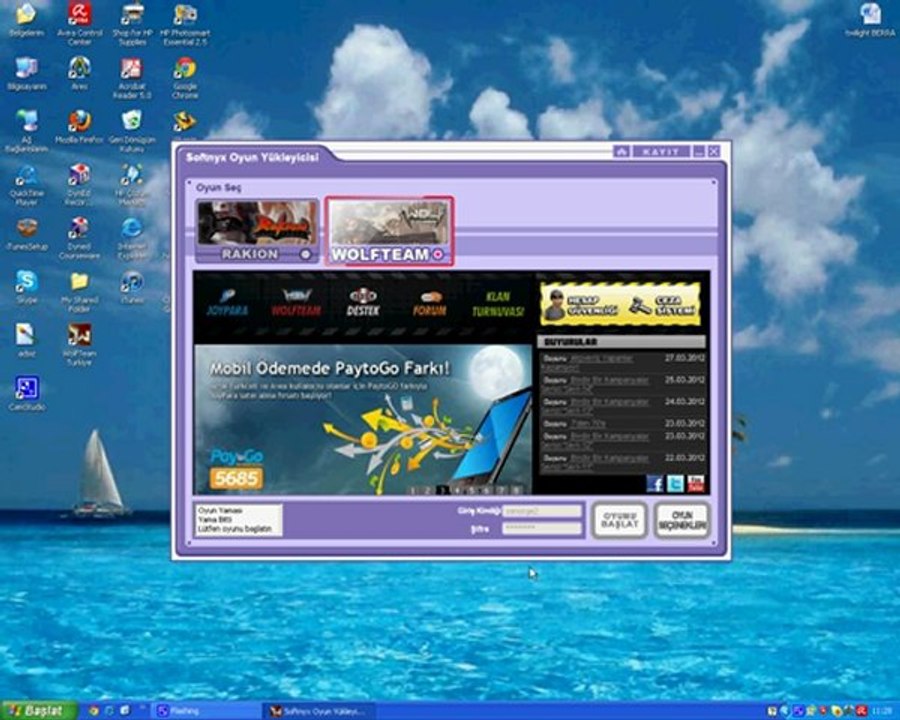Open My Shared Folder on desktop
Viewport: 900px width, 720px height.
coord(79,291)
